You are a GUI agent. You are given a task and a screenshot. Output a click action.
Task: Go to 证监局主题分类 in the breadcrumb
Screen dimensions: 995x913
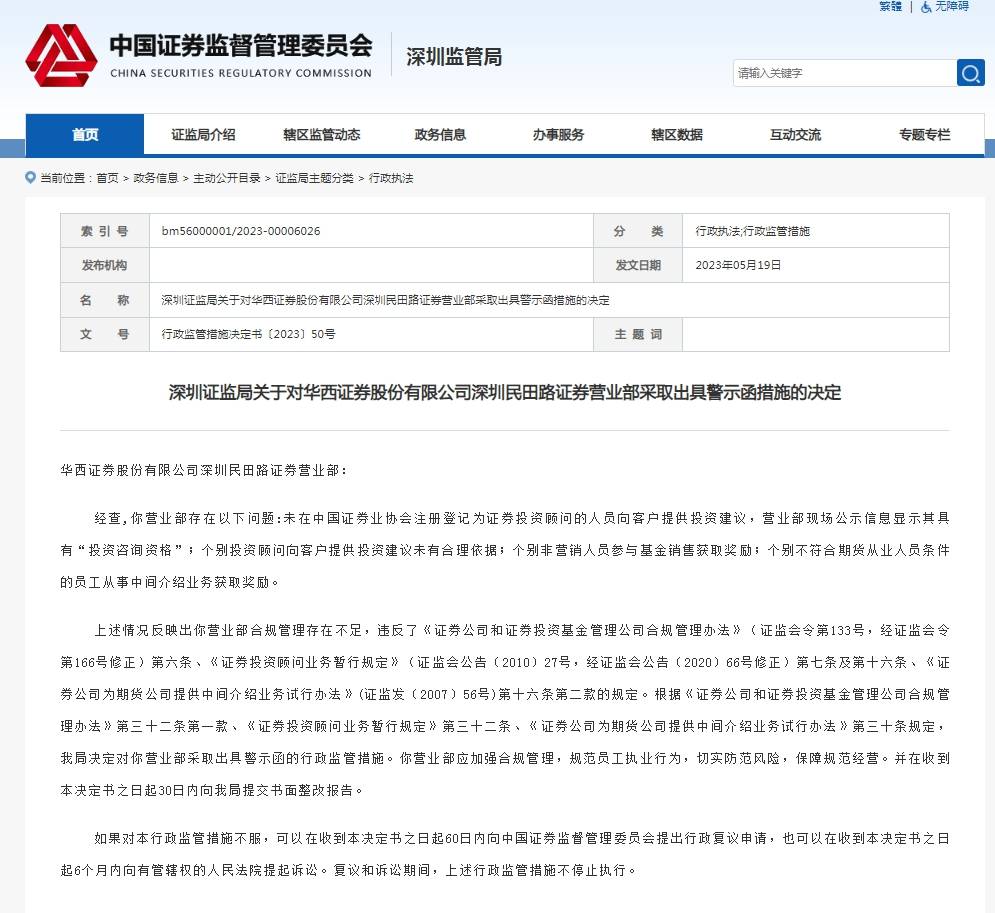point(314,178)
